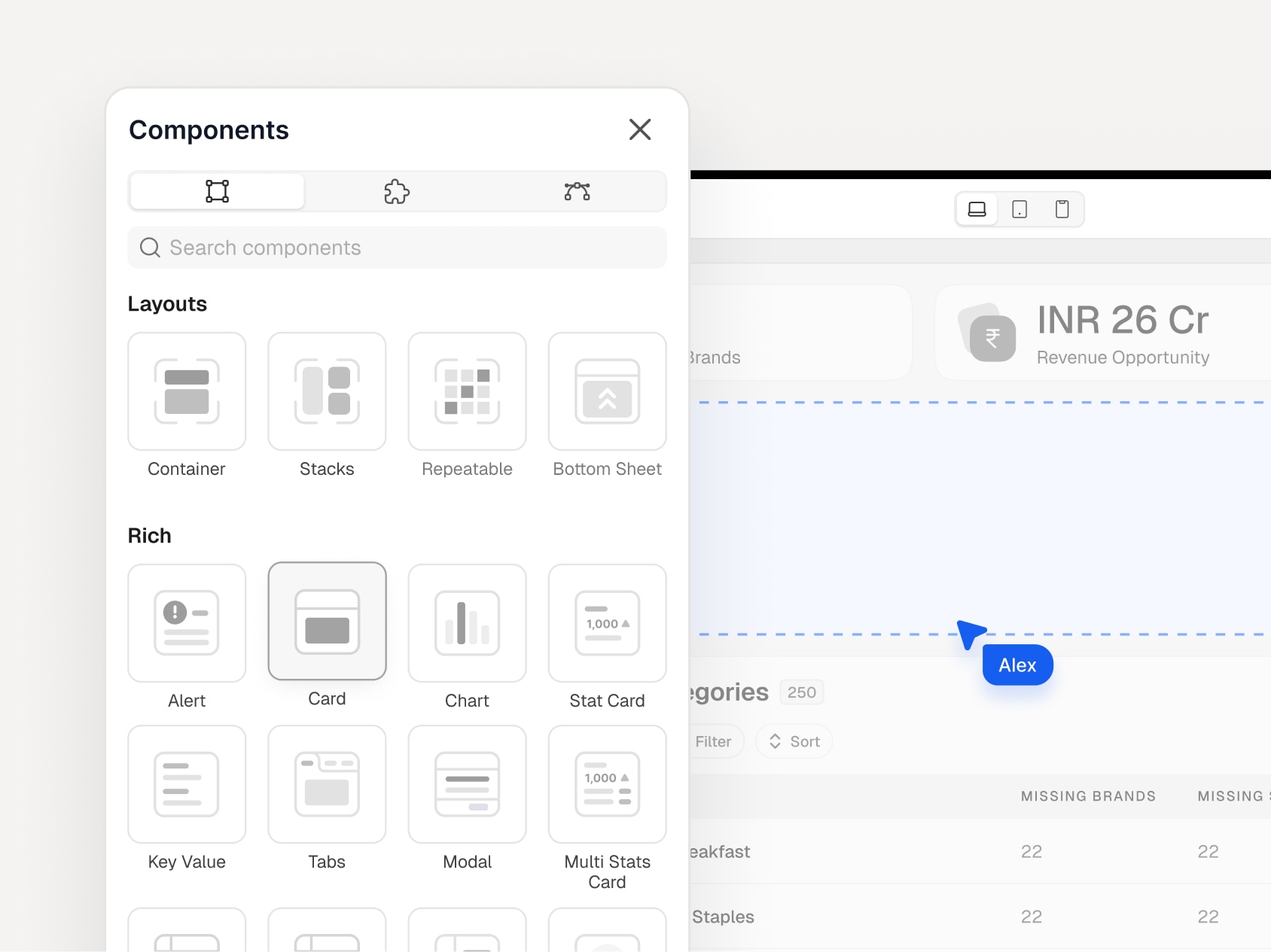The width and height of the screenshot is (1271, 952).
Task: Switch preview to tablet view
Action: pos(1020,209)
